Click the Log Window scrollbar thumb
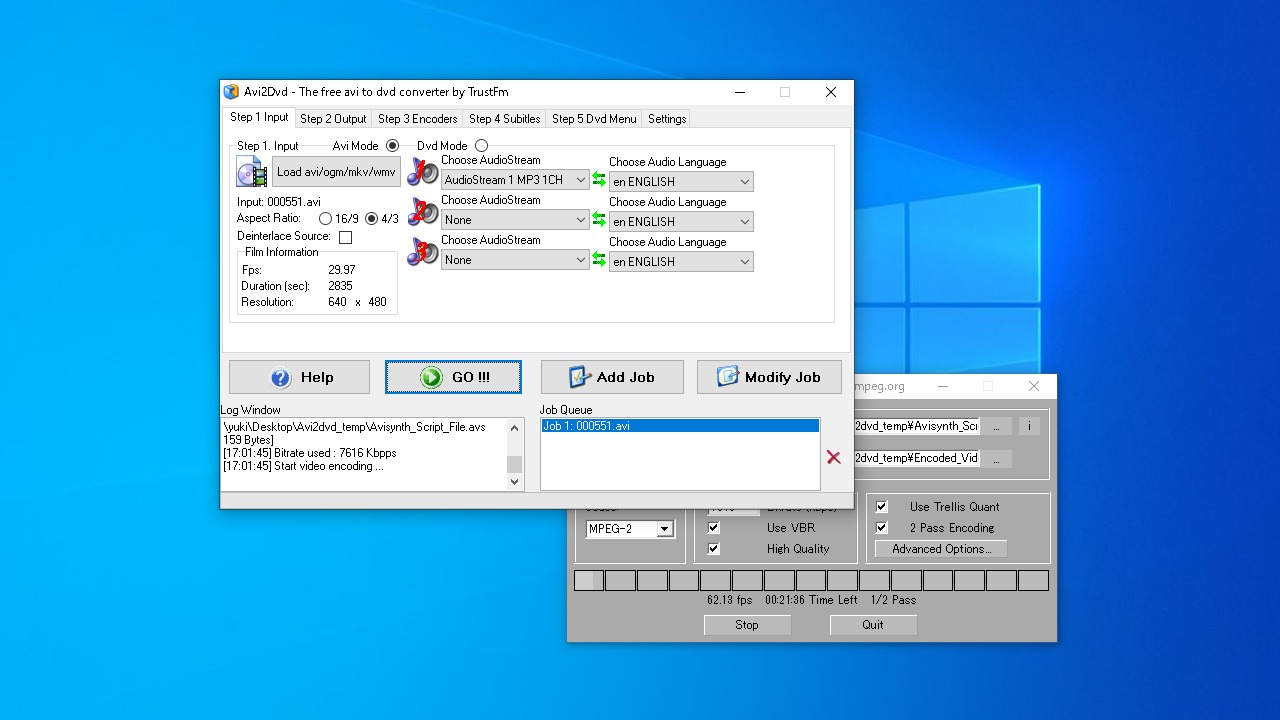Viewport: 1280px width, 720px height. [x=515, y=464]
